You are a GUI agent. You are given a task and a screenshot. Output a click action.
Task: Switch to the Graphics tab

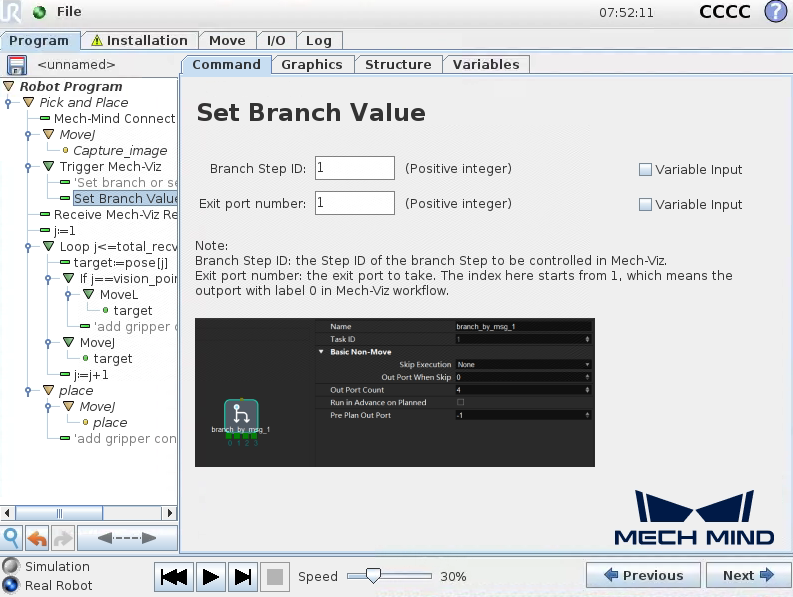click(x=312, y=64)
